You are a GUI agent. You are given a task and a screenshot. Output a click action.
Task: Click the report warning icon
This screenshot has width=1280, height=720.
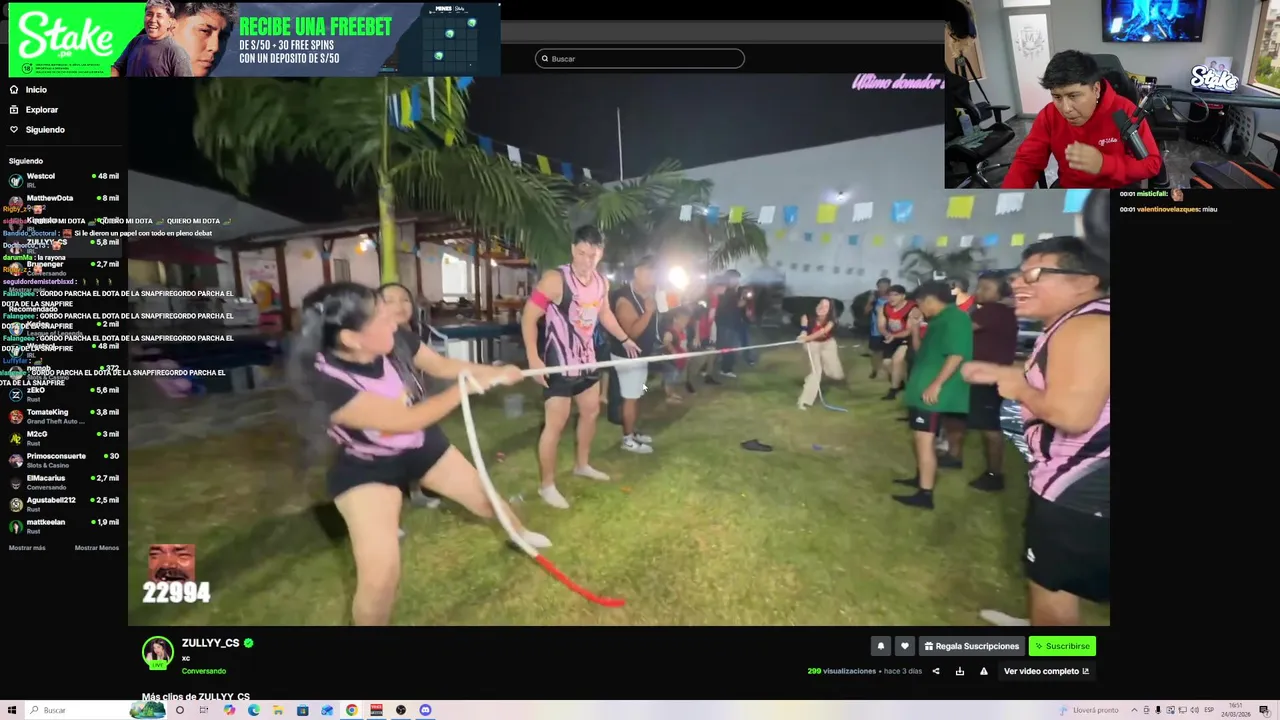(x=984, y=671)
